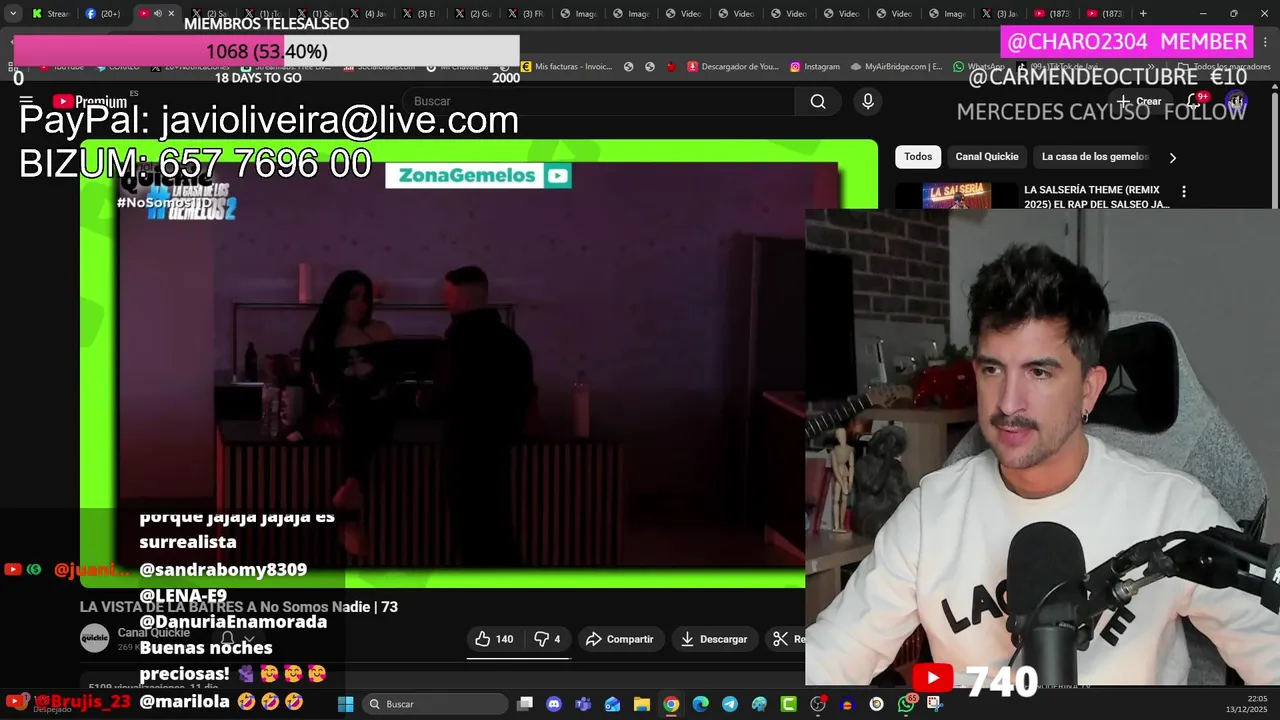Share the video via Compartir

tap(620, 639)
